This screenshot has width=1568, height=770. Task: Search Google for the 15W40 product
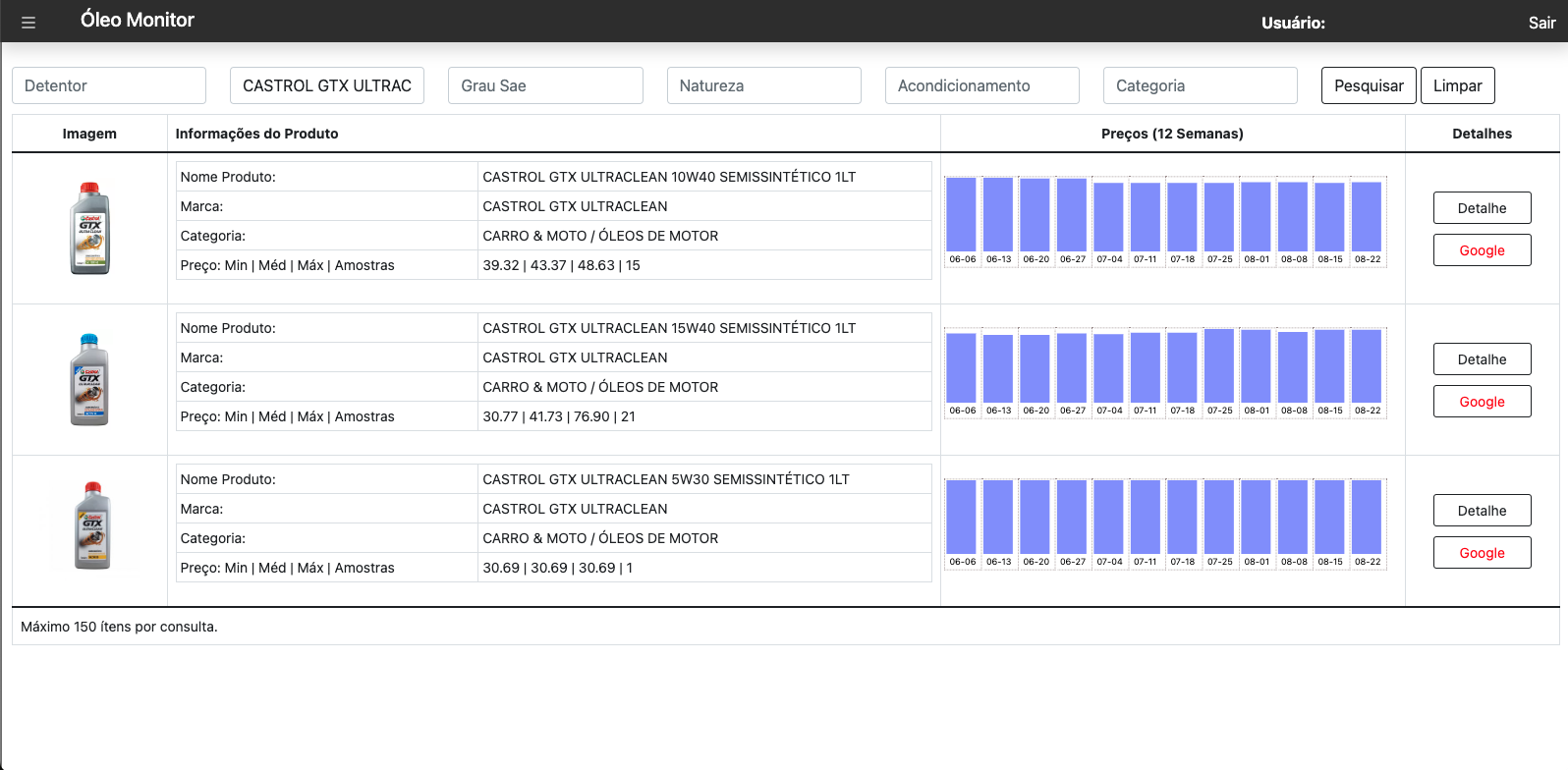pyautogui.click(x=1482, y=402)
